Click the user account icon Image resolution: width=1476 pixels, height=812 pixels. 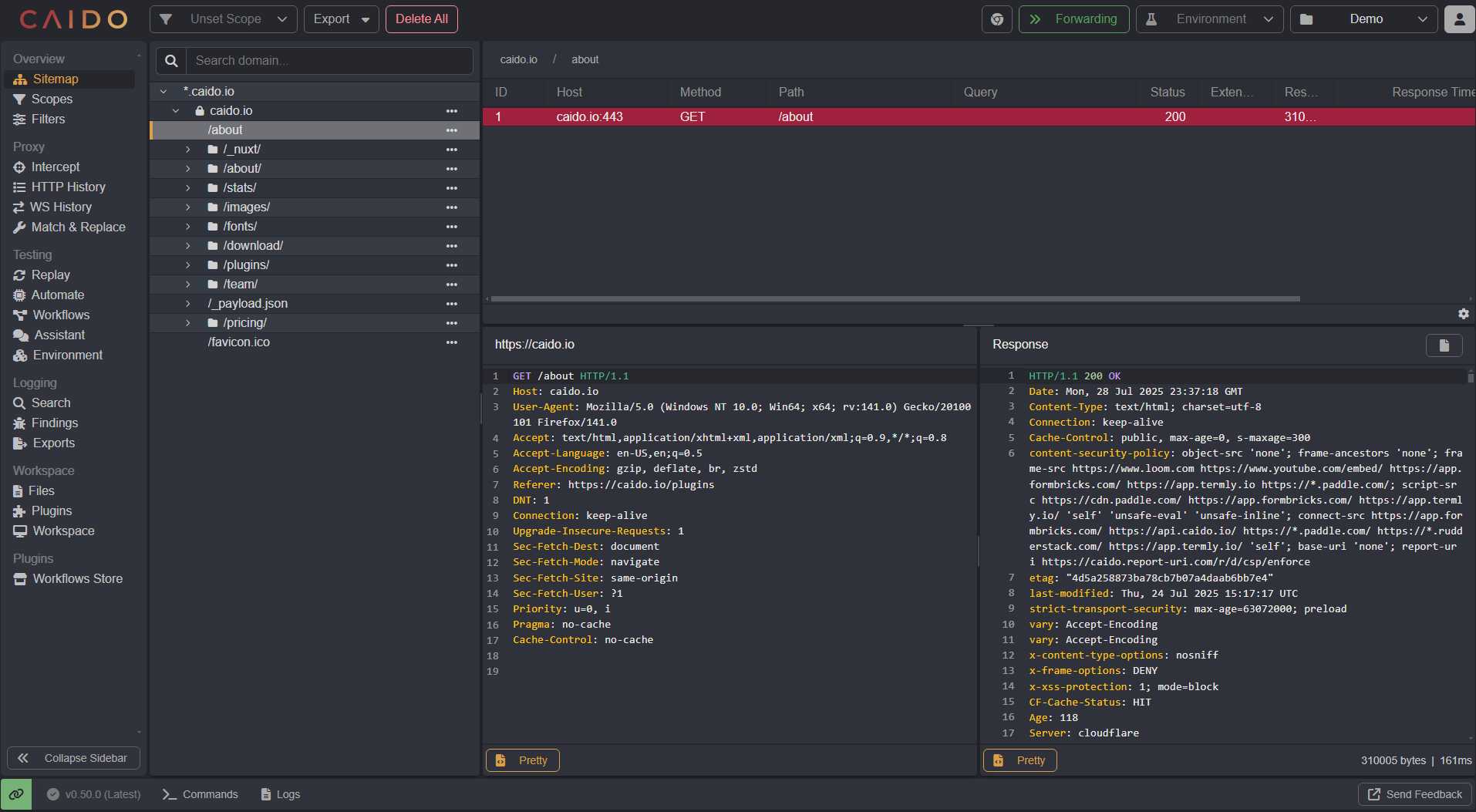tap(1459, 19)
